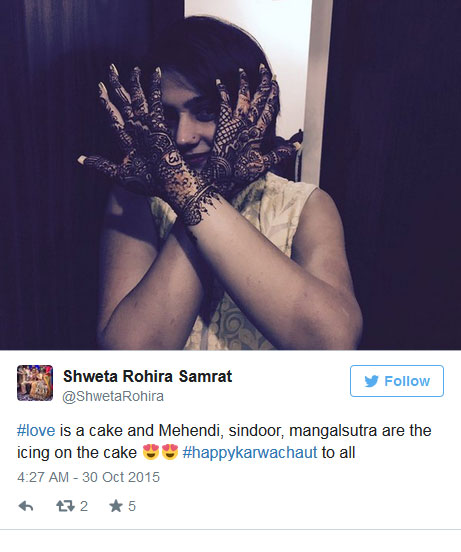Open the #happykarwachaut hashtag link
This screenshot has height=552, width=461.
(x=250, y=453)
